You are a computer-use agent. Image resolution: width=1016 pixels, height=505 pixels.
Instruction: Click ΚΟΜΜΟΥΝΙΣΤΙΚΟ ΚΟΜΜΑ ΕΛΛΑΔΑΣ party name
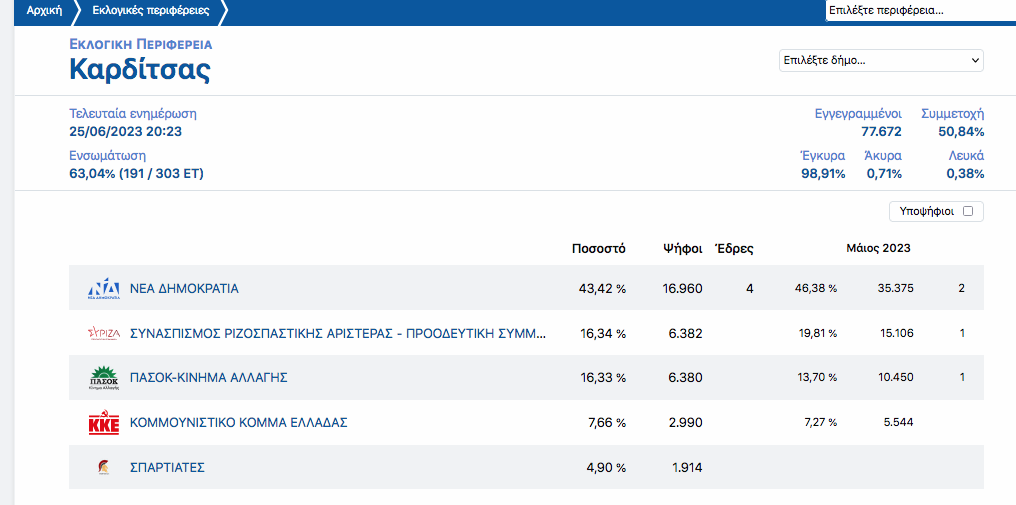tap(238, 423)
